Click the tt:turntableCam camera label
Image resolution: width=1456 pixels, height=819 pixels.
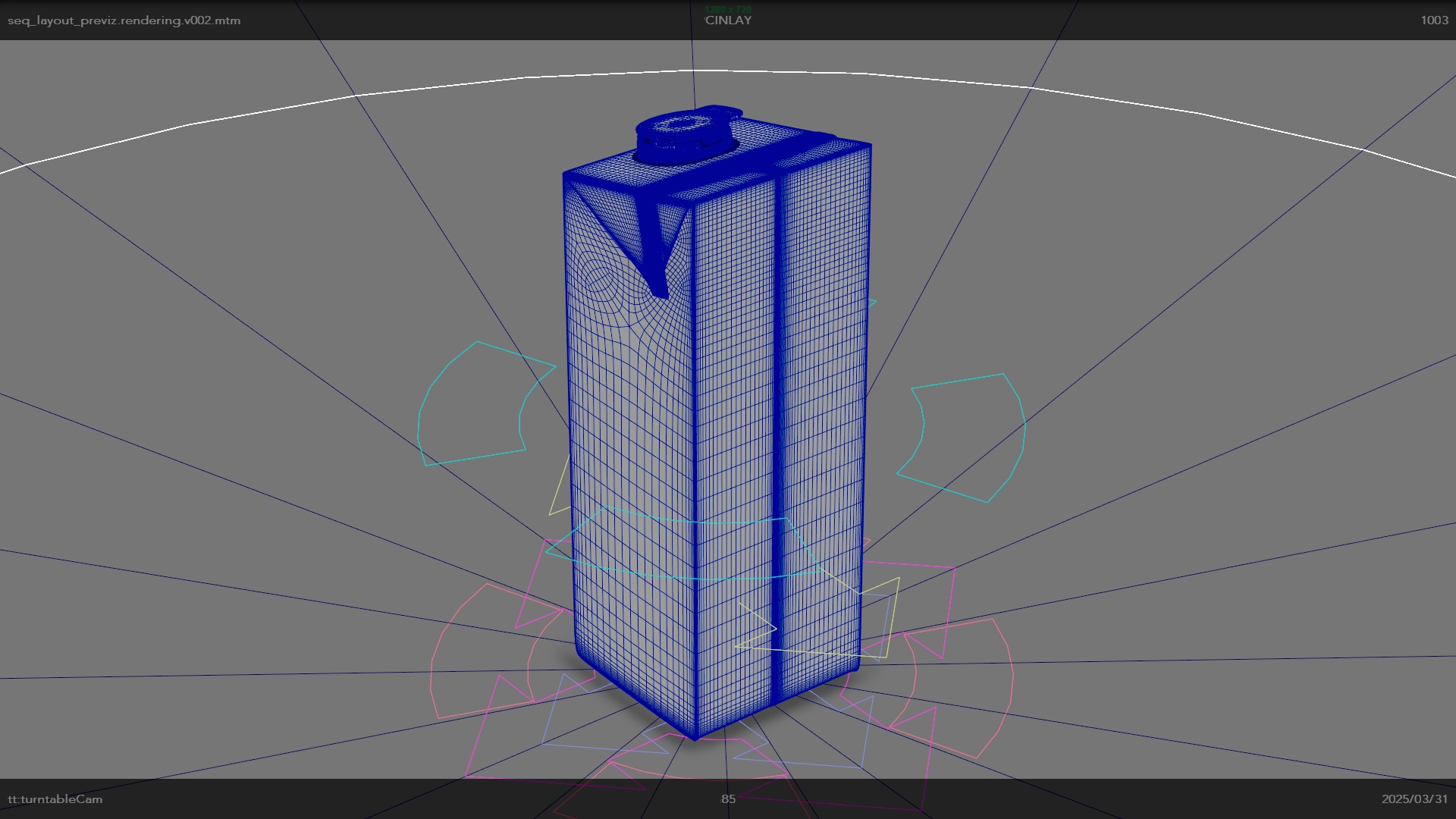55,799
